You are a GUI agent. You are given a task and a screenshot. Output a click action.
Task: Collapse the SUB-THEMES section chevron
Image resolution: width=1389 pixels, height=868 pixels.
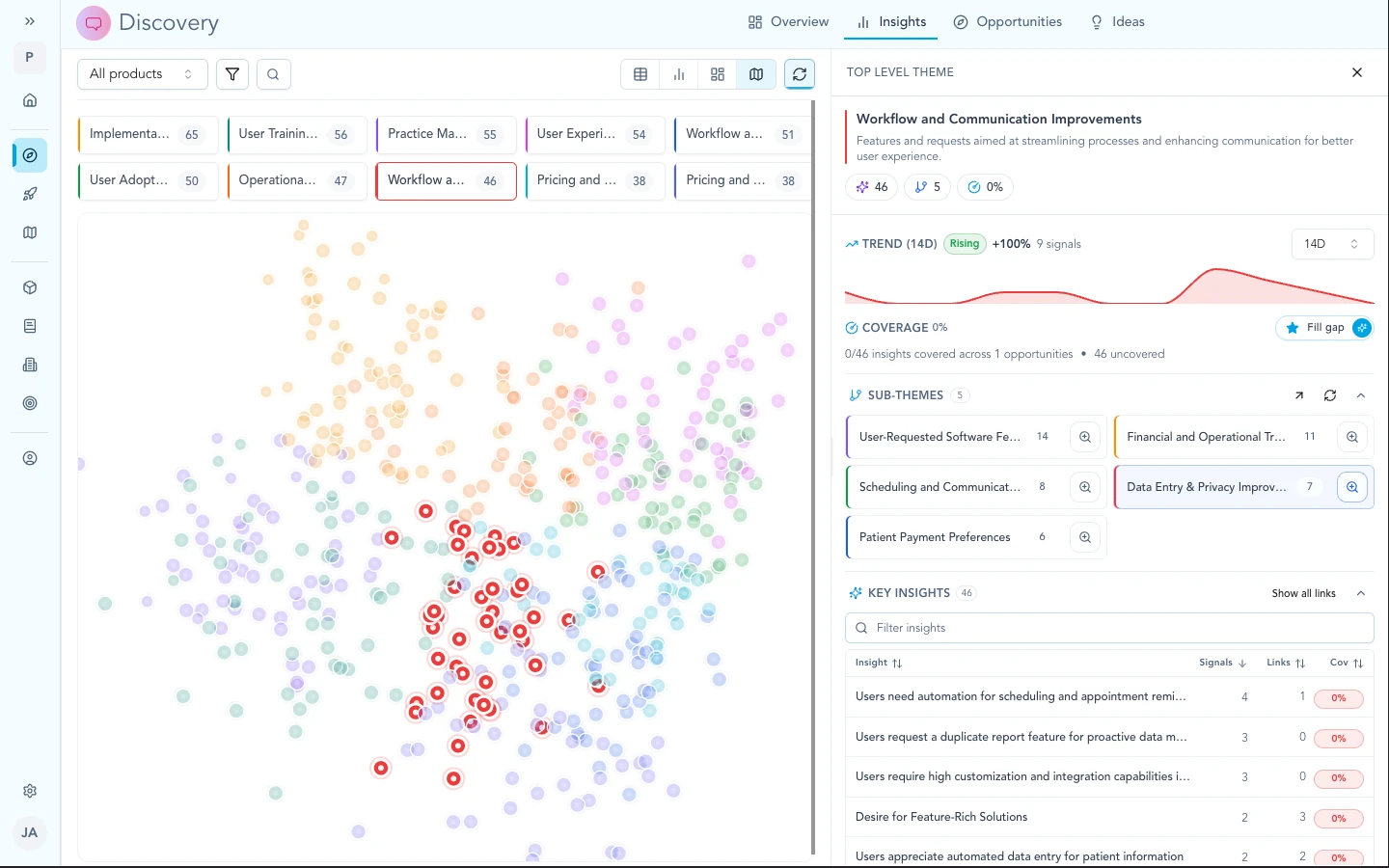tap(1361, 395)
